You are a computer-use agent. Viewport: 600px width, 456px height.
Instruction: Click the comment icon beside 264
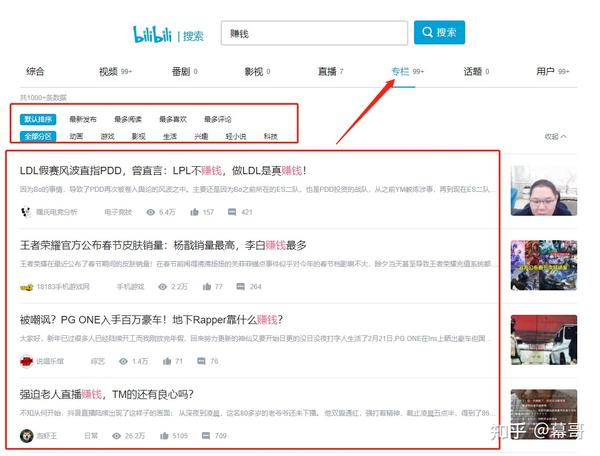(240, 286)
